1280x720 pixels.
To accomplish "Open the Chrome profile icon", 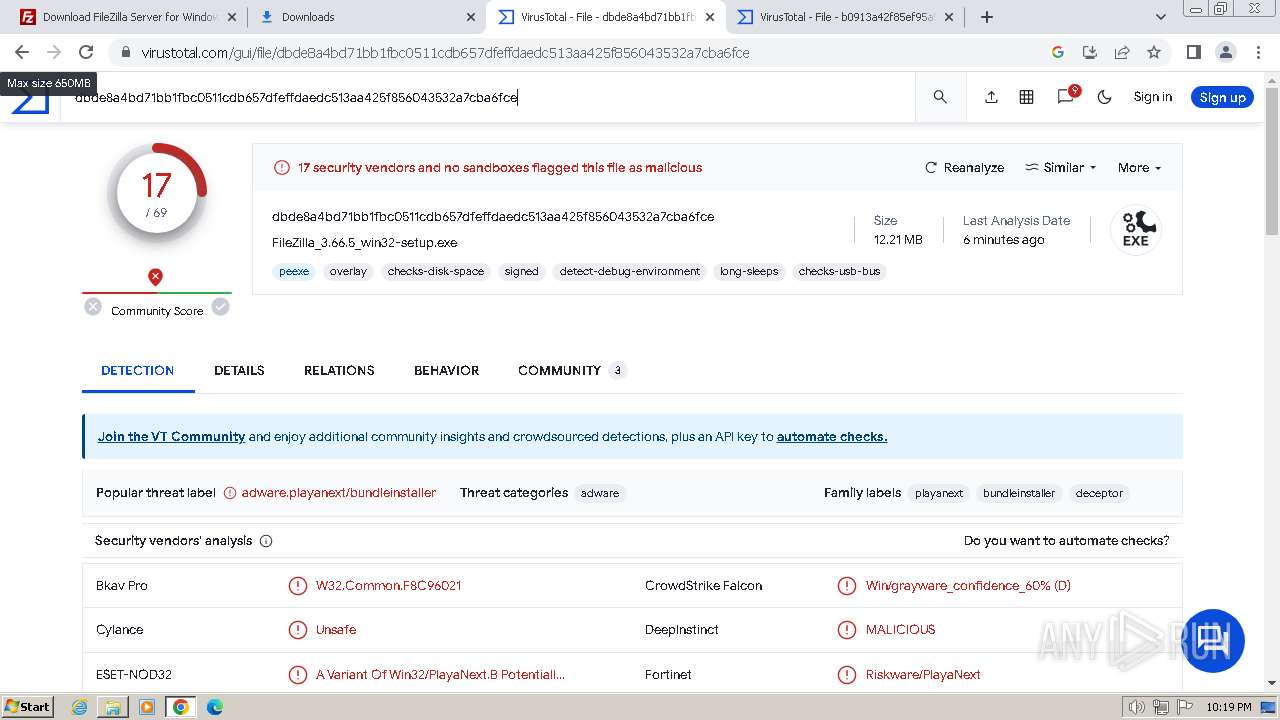I will tap(1226, 52).
